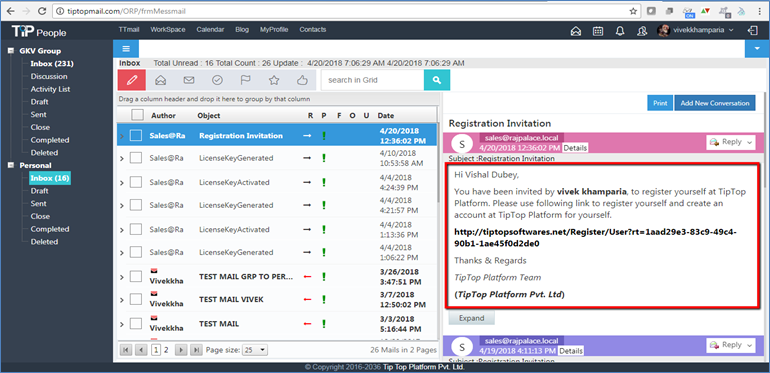
Task: Click the thumbs up toolbar icon
Action: (302, 80)
